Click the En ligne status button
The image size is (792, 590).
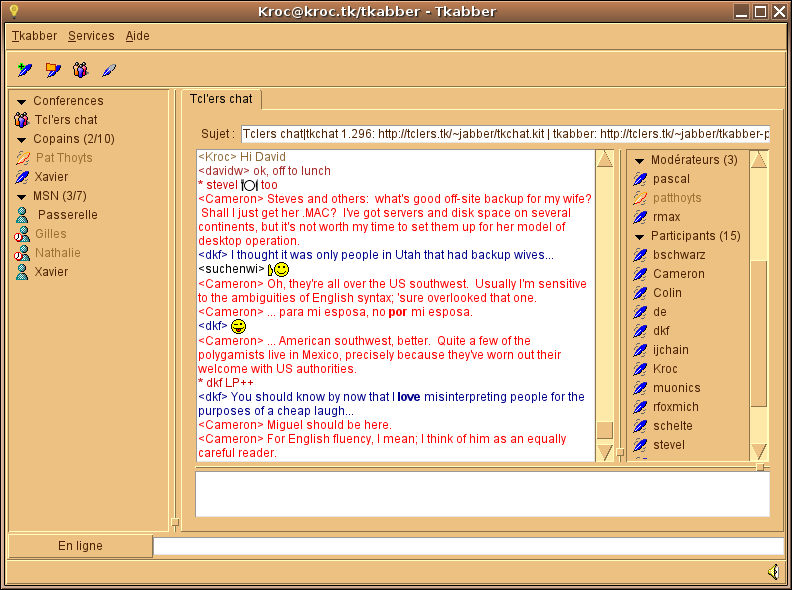click(80, 546)
